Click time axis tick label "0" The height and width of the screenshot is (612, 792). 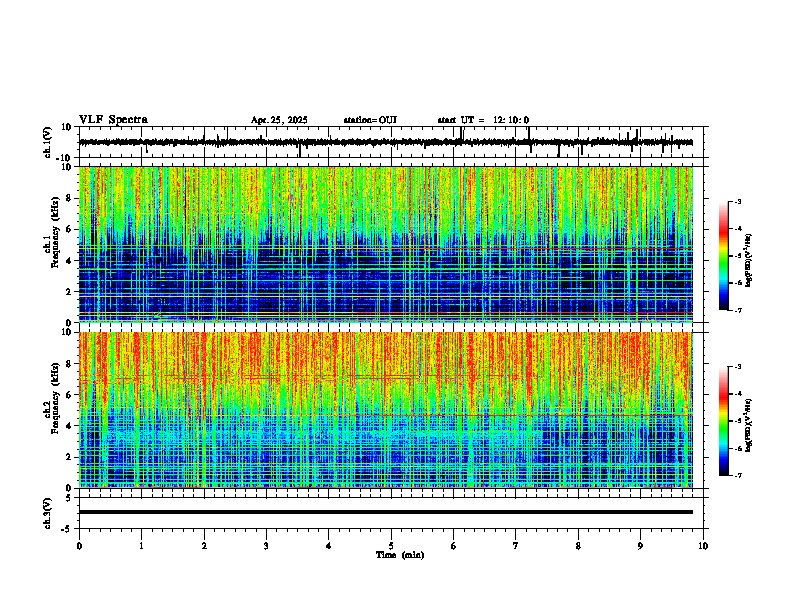tap(79, 546)
